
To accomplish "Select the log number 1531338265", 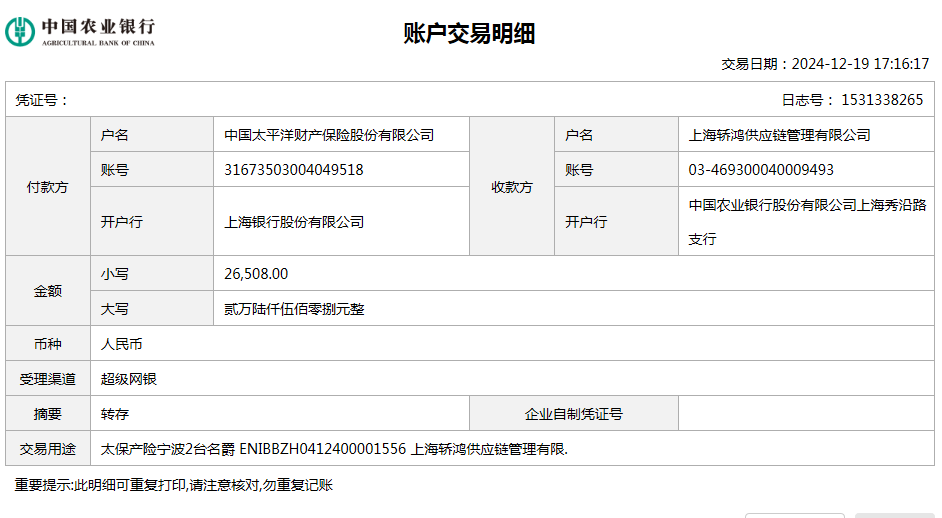I will [x=882, y=100].
